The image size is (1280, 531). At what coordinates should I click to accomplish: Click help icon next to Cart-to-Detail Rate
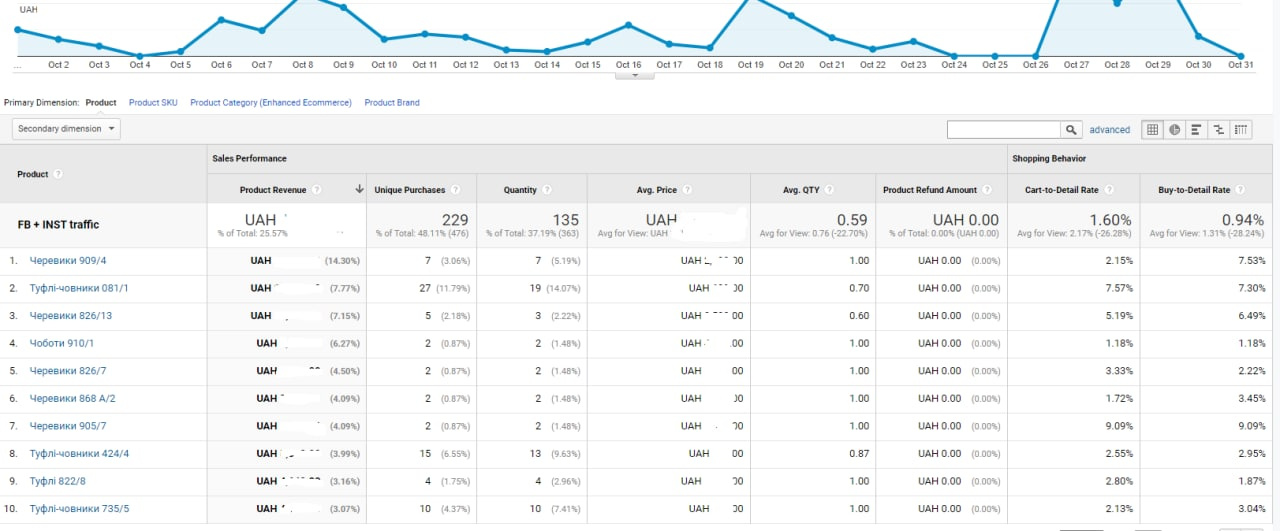pyautogui.click(x=1109, y=190)
